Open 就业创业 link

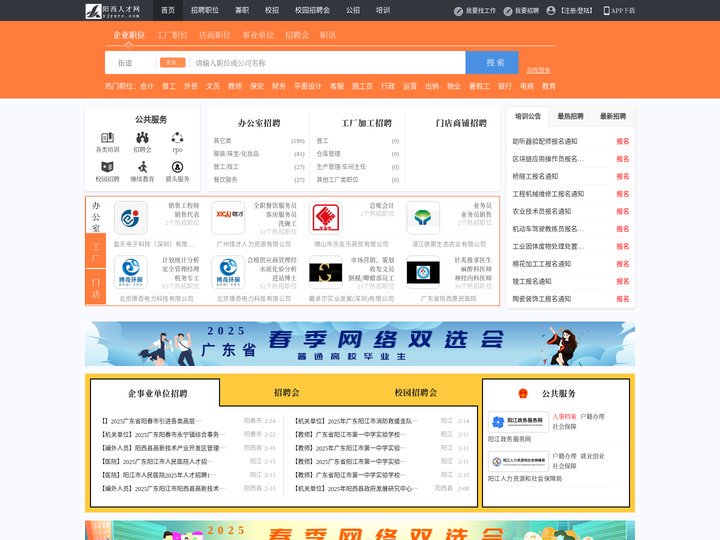pyautogui.click(x=592, y=456)
